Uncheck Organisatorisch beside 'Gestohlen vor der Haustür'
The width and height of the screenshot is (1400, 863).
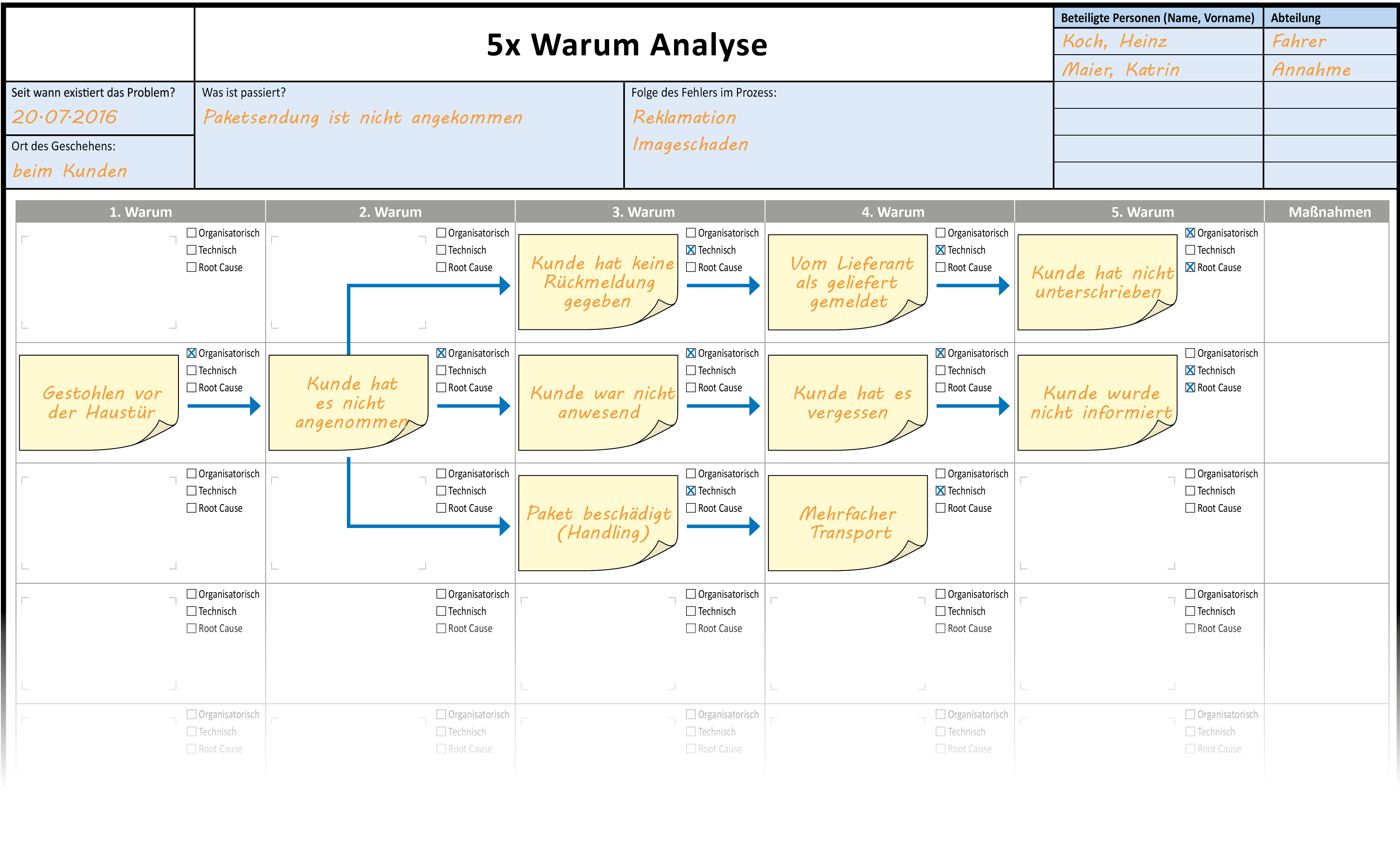point(192,353)
